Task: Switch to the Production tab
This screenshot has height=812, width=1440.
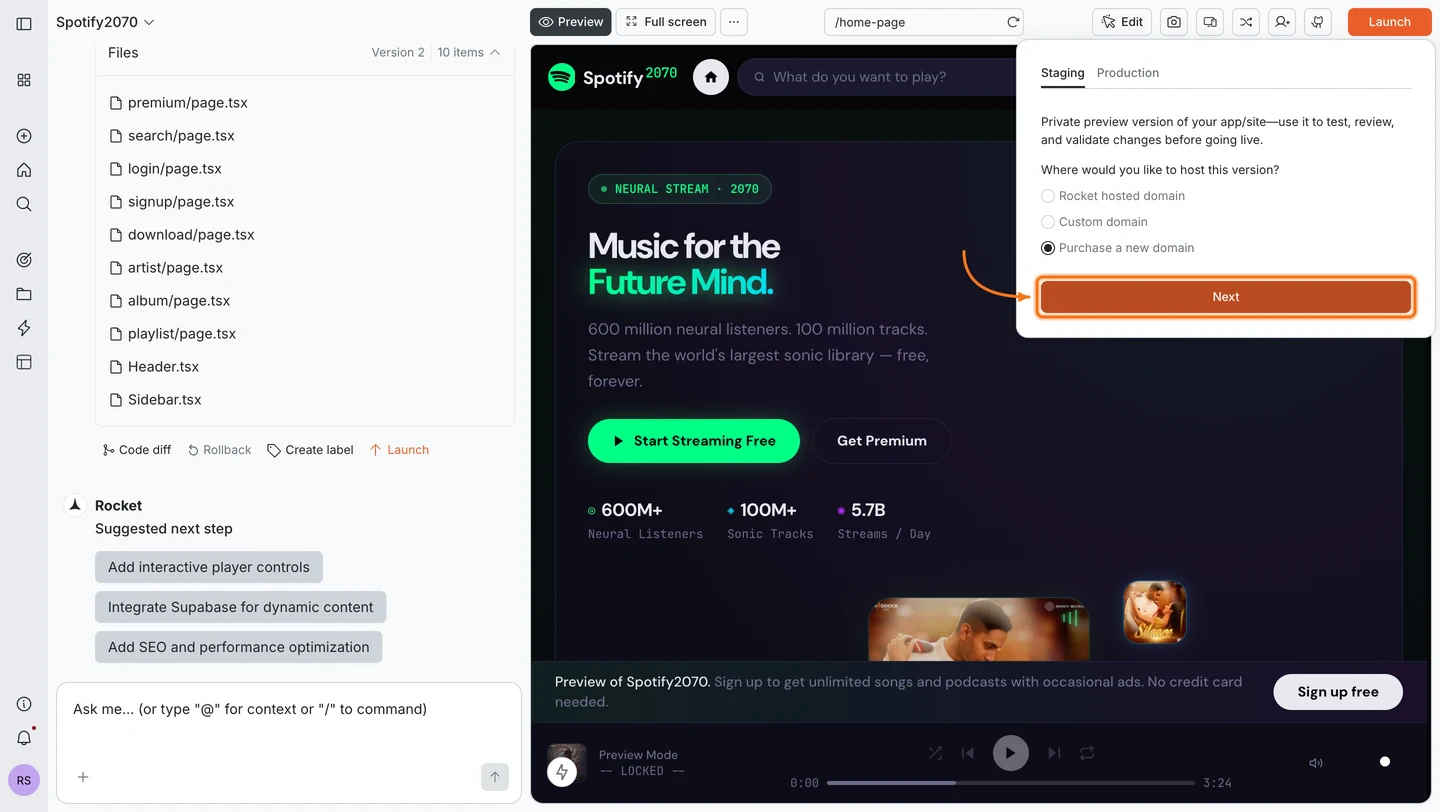Action: [1127, 73]
